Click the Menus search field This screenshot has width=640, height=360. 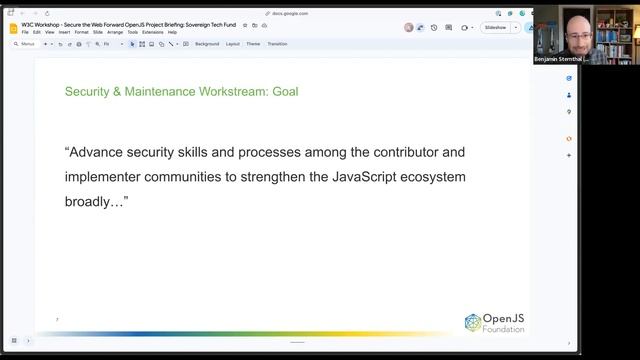point(25,44)
